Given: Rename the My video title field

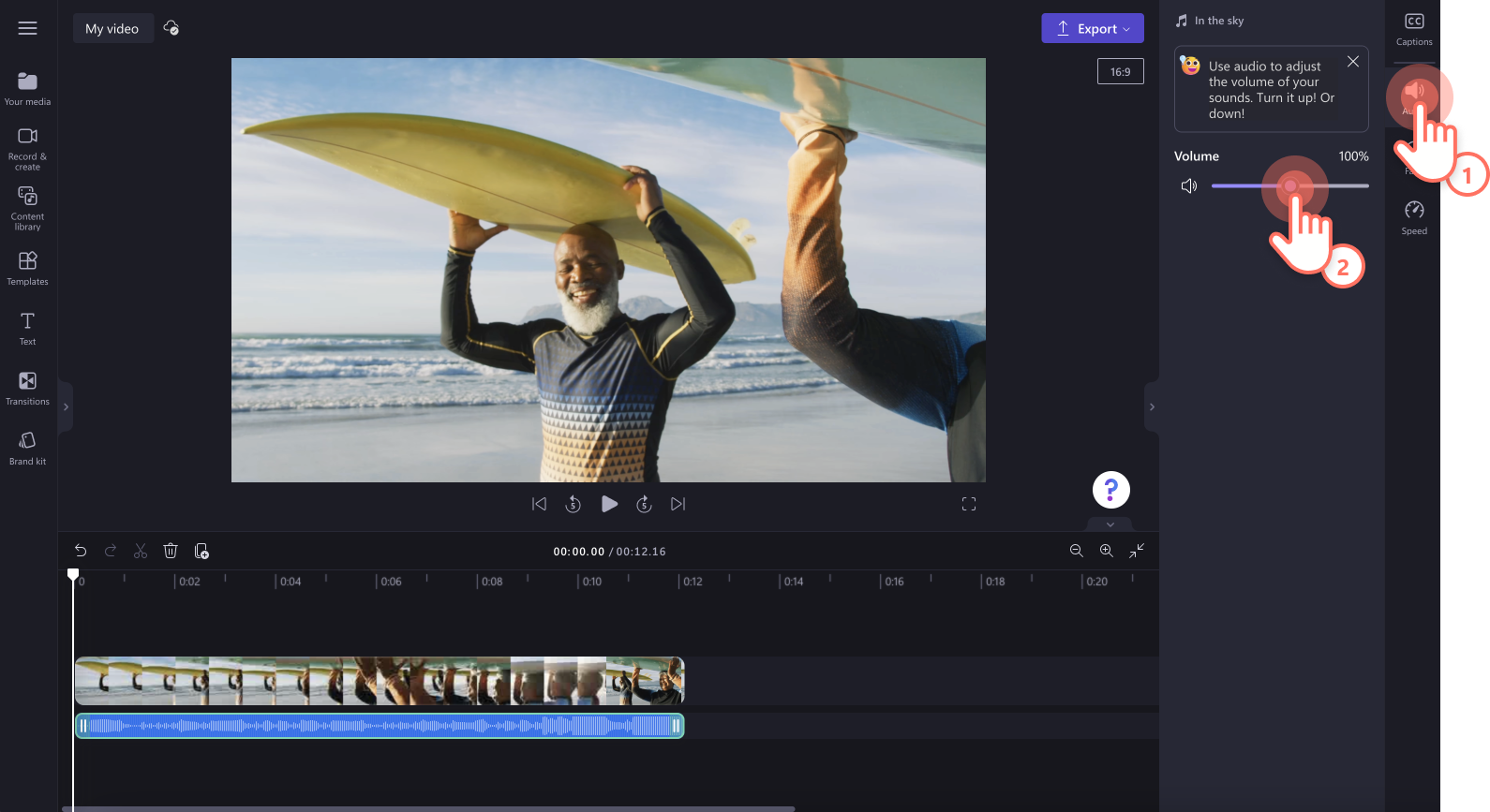Looking at the screenshot, I should (112, 29).
